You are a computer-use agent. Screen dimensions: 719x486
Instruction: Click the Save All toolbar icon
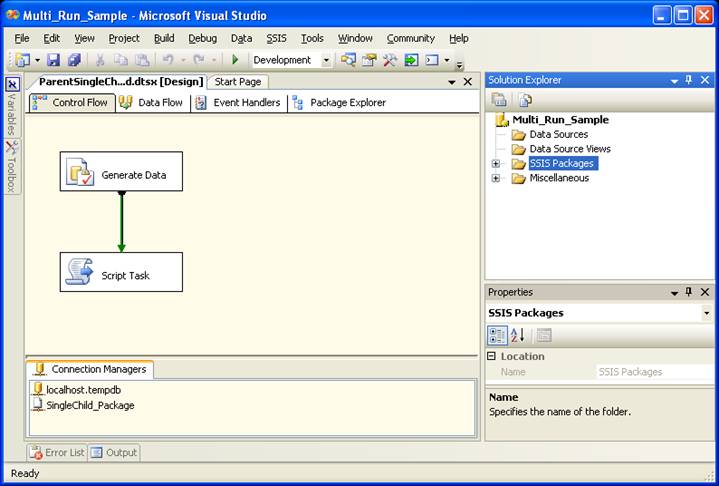point(74,60)
